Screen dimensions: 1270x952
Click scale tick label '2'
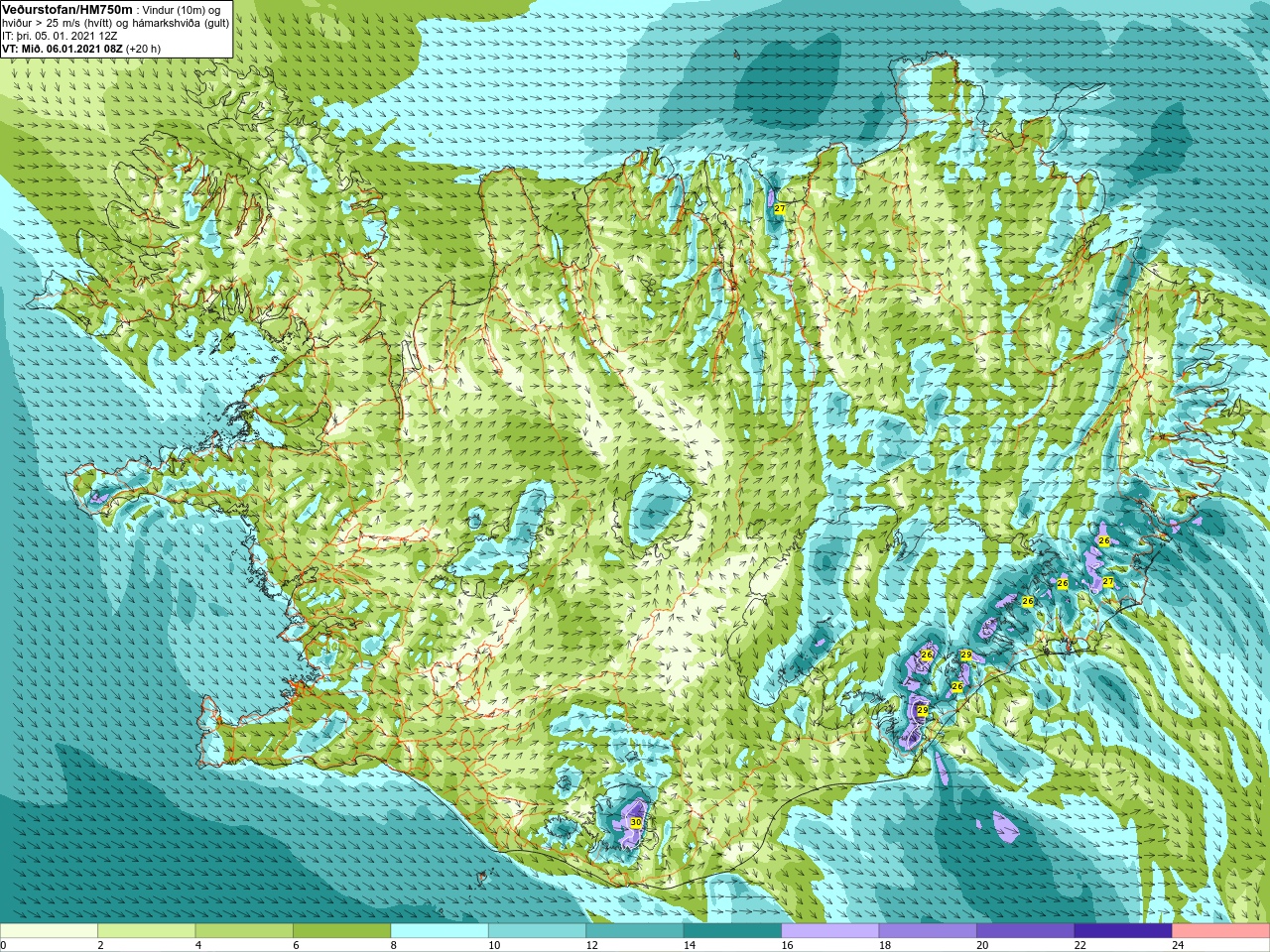point(100,945)
